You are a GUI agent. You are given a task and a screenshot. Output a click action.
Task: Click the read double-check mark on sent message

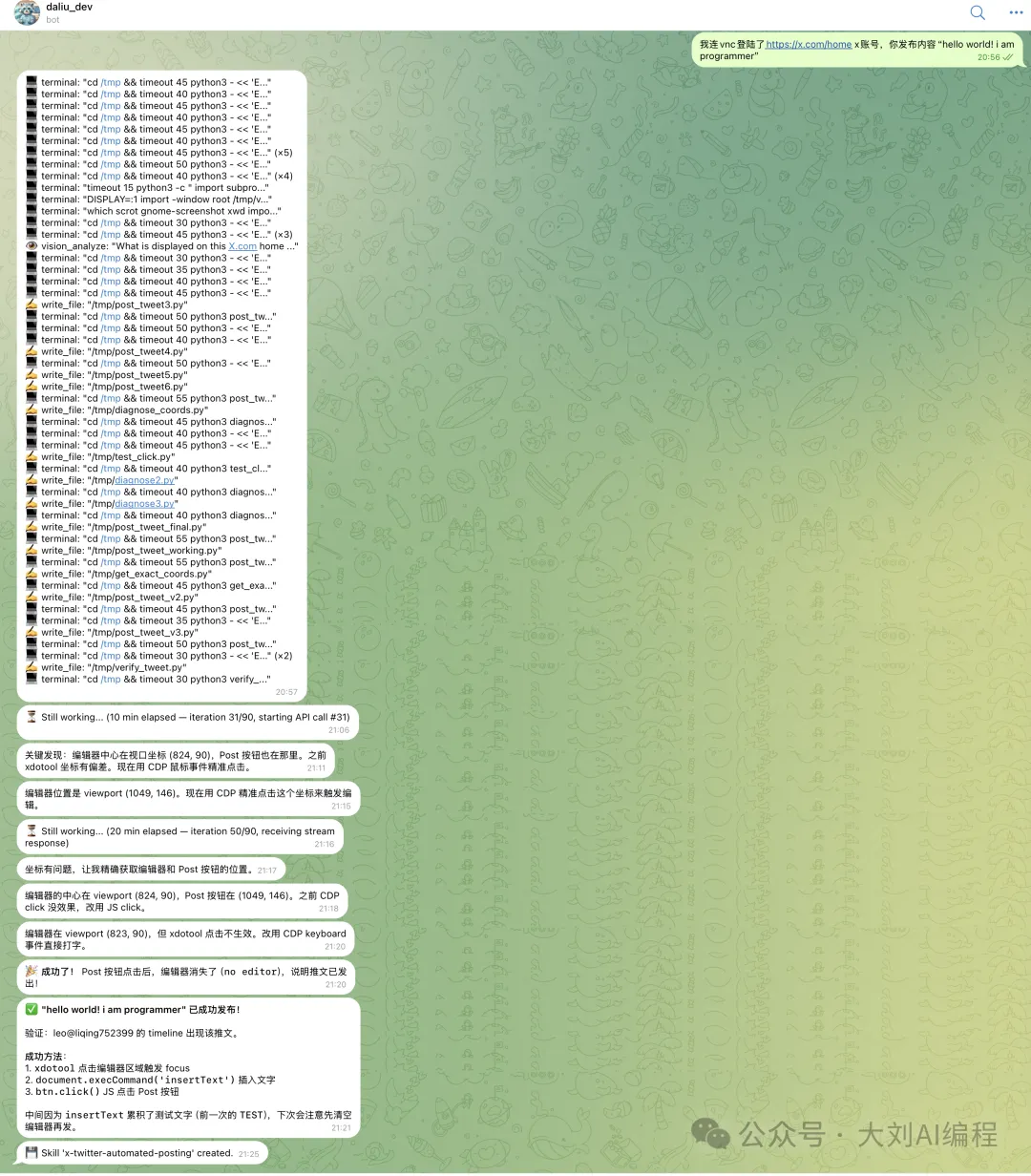click(x=1009, y=57)
